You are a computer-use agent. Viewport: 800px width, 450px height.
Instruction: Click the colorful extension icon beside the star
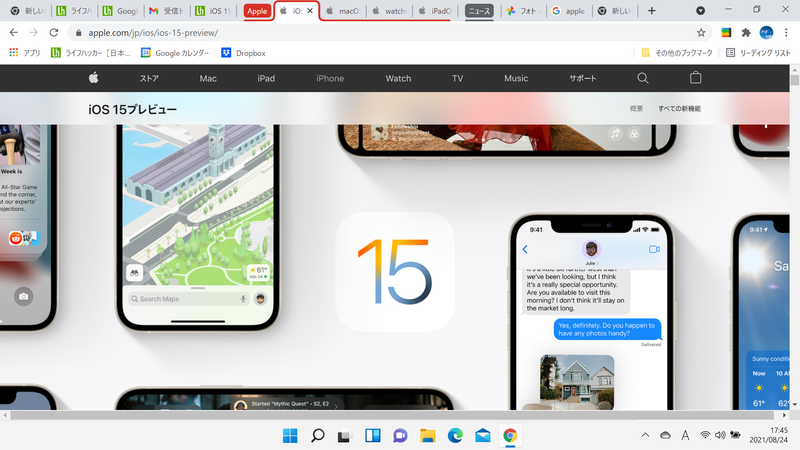point(726,33)
